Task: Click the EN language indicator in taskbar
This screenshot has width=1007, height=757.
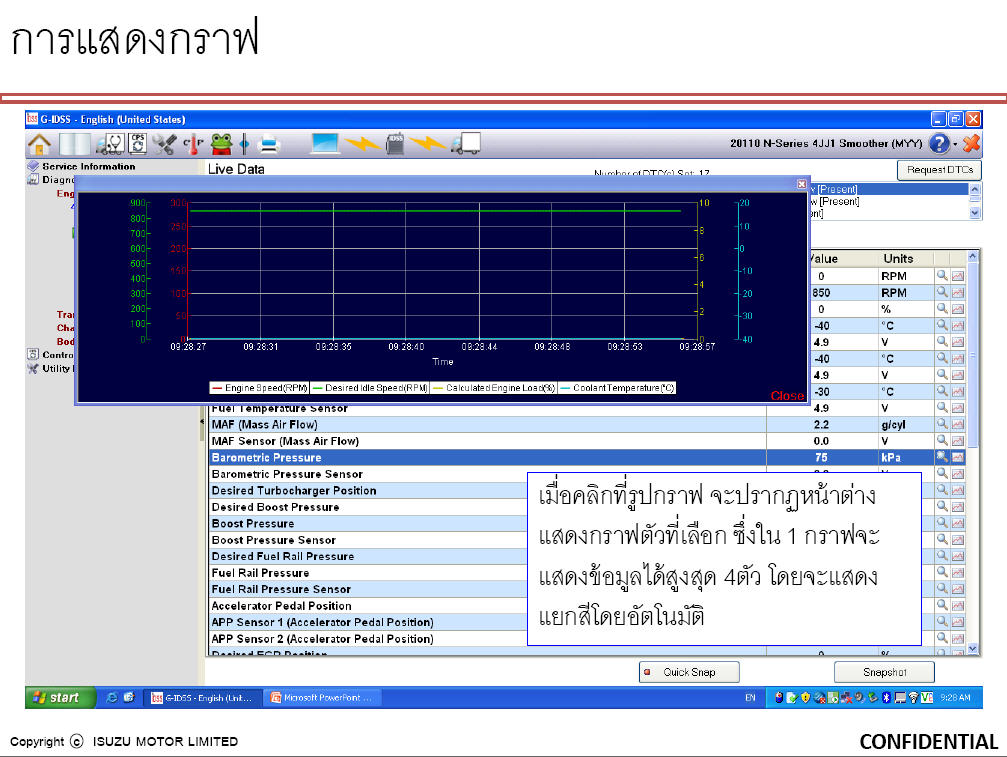Action: 749,698
